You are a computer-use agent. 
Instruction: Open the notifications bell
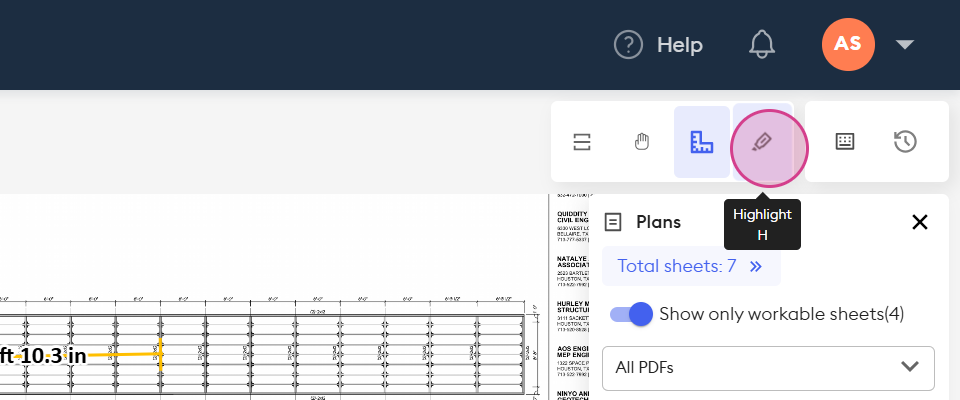762,44
